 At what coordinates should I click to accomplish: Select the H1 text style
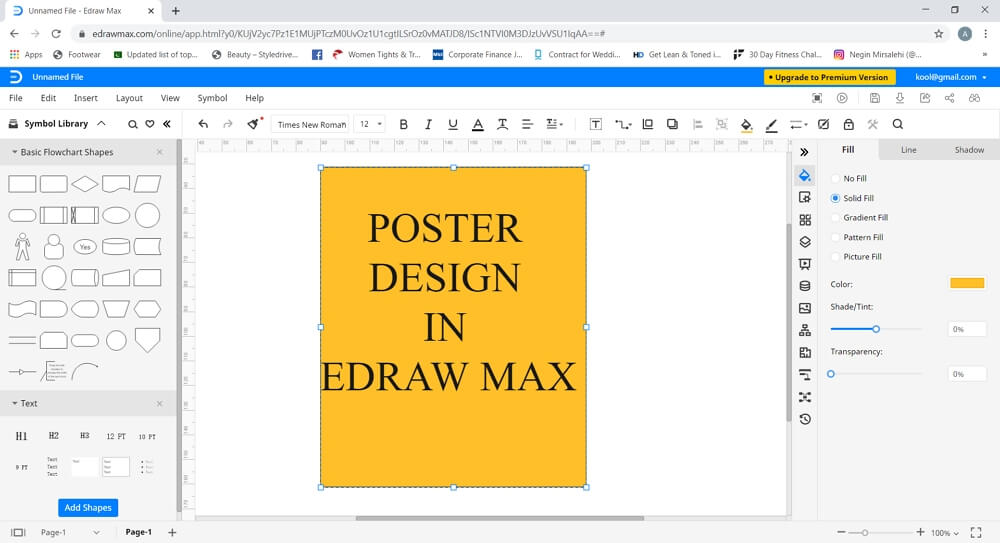[21, 436]
